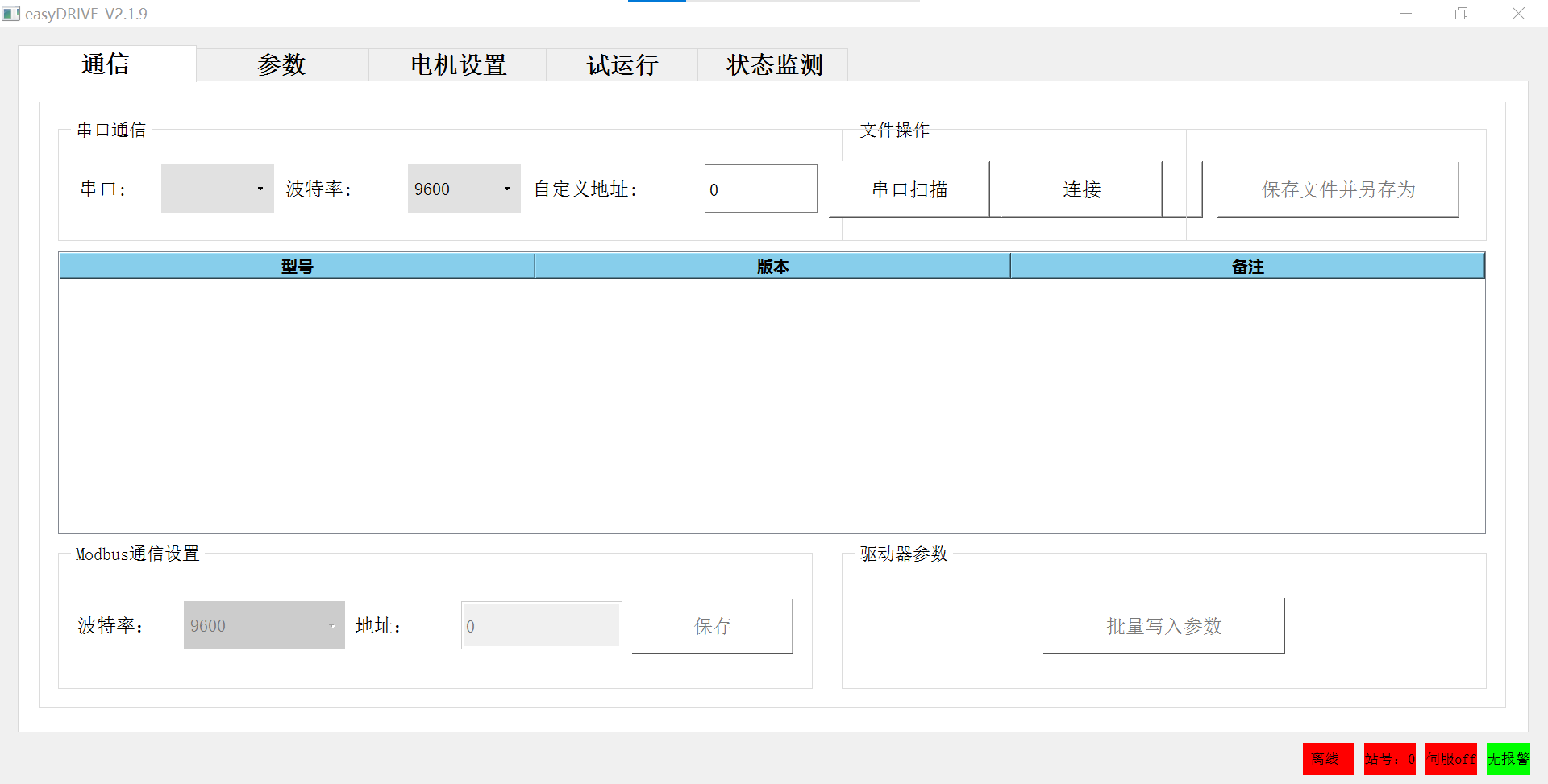The image size is (1548, 784).
Task: Click the green 无报警 alarm status indicator
Action: click(x=1508, y=759)
